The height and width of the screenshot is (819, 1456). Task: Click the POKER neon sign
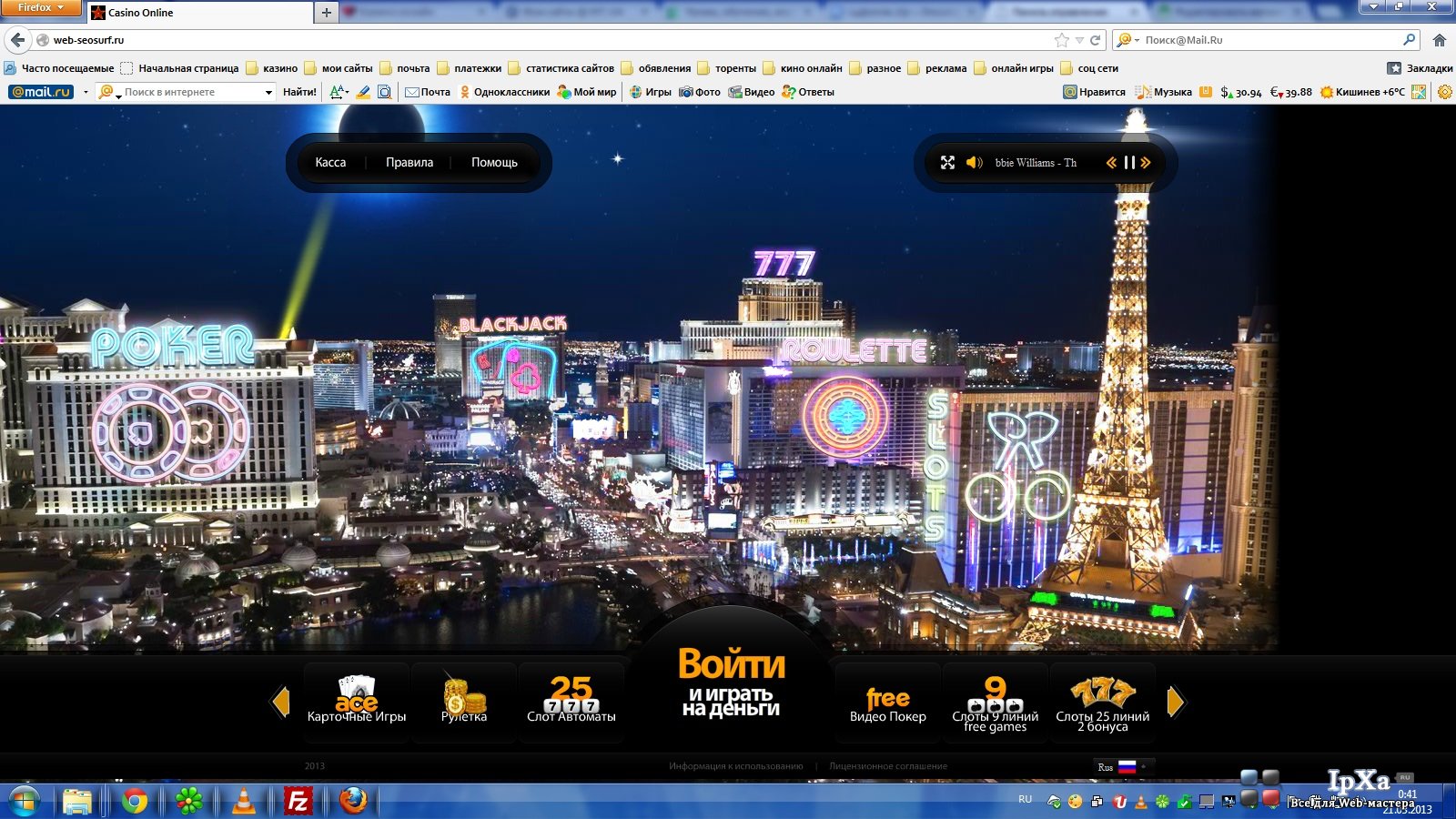173,347
